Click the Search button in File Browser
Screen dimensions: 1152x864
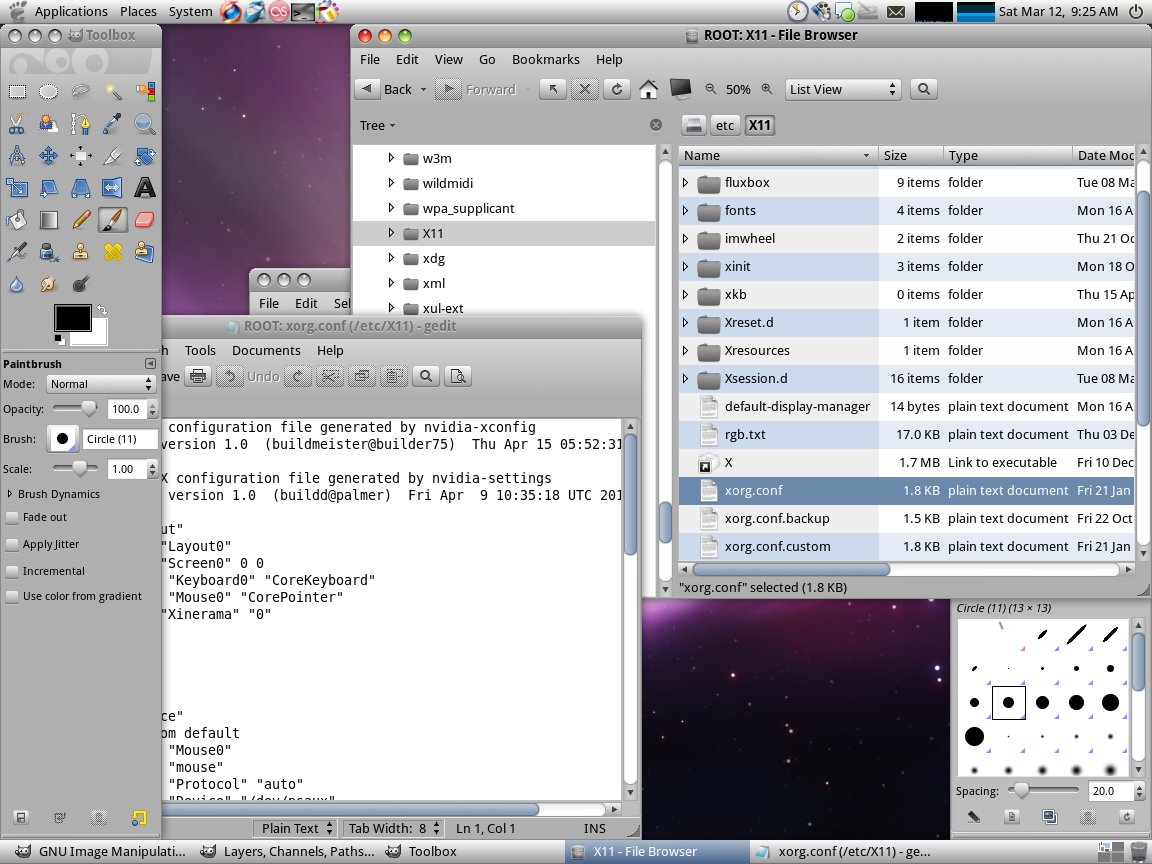(924, 90)
